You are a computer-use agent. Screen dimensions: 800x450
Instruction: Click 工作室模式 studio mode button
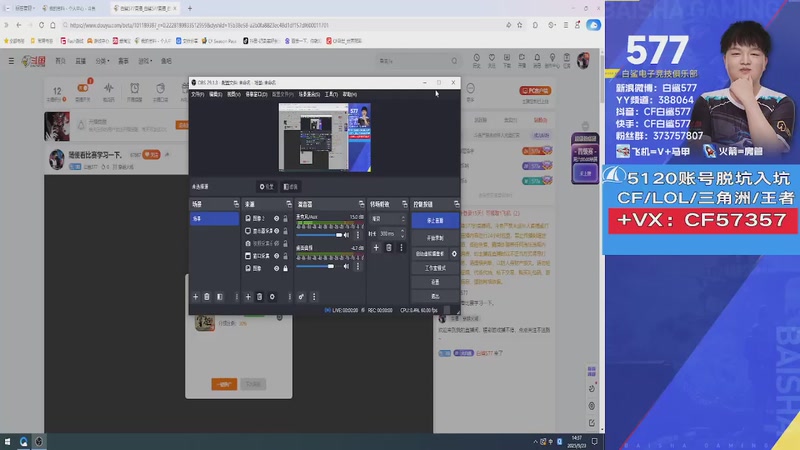(x=435, y=268)
